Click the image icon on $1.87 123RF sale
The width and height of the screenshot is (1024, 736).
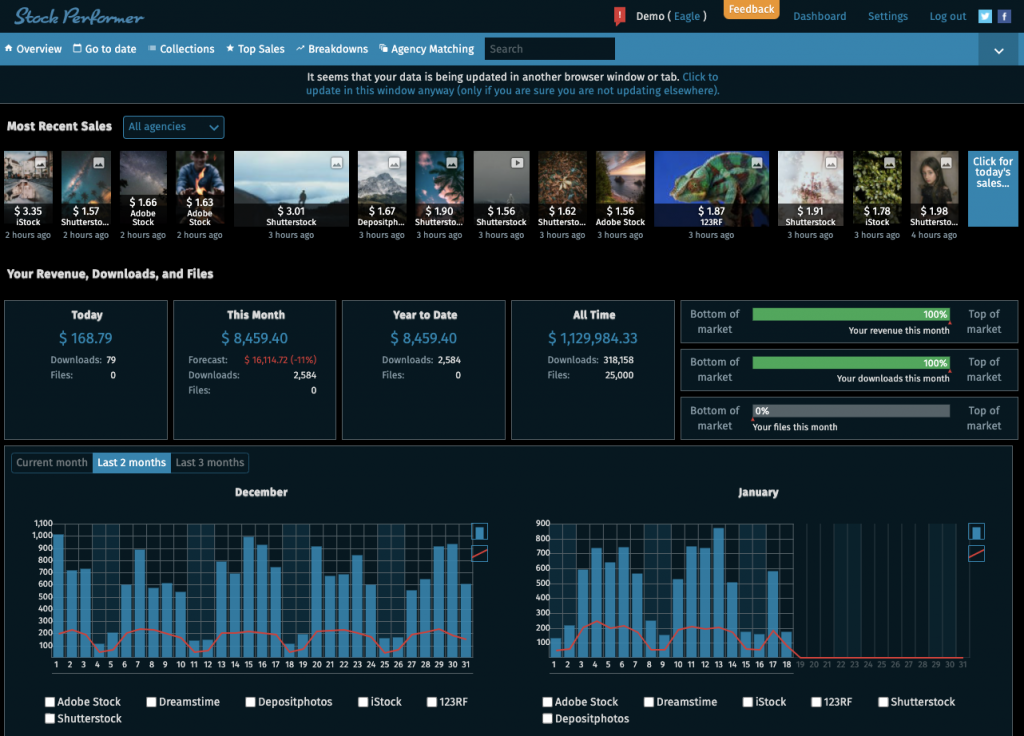(757, 163)
